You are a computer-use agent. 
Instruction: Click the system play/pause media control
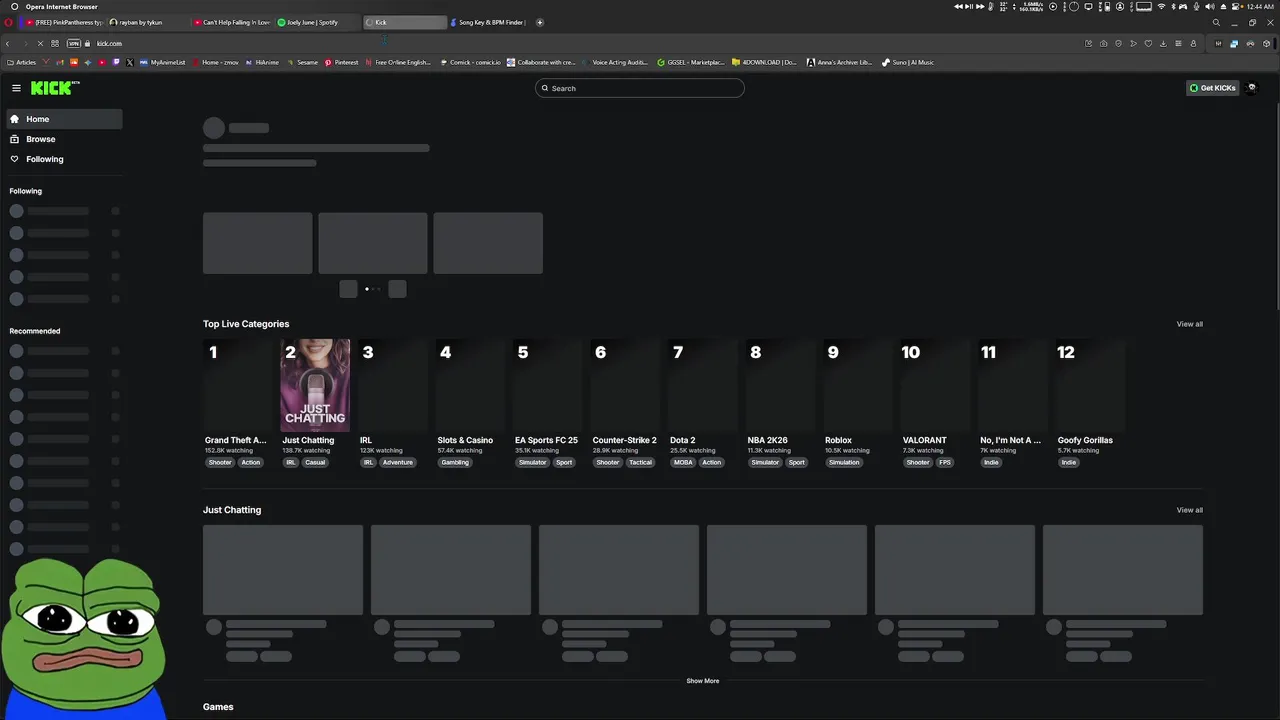968,6
